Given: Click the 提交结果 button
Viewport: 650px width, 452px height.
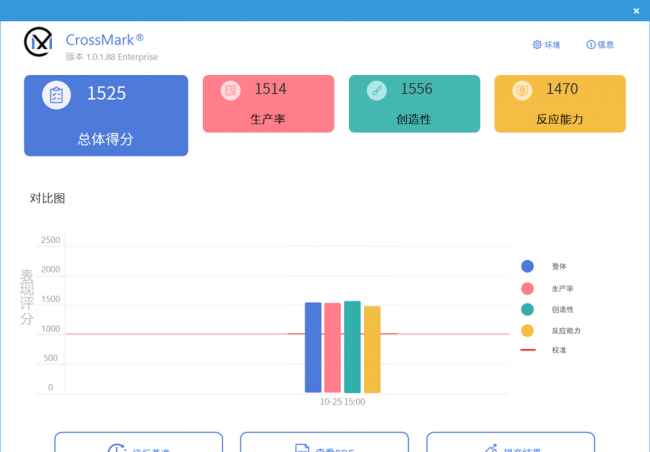Looking at the screenshot, I should pyautogui.click(x=510, y=442).
